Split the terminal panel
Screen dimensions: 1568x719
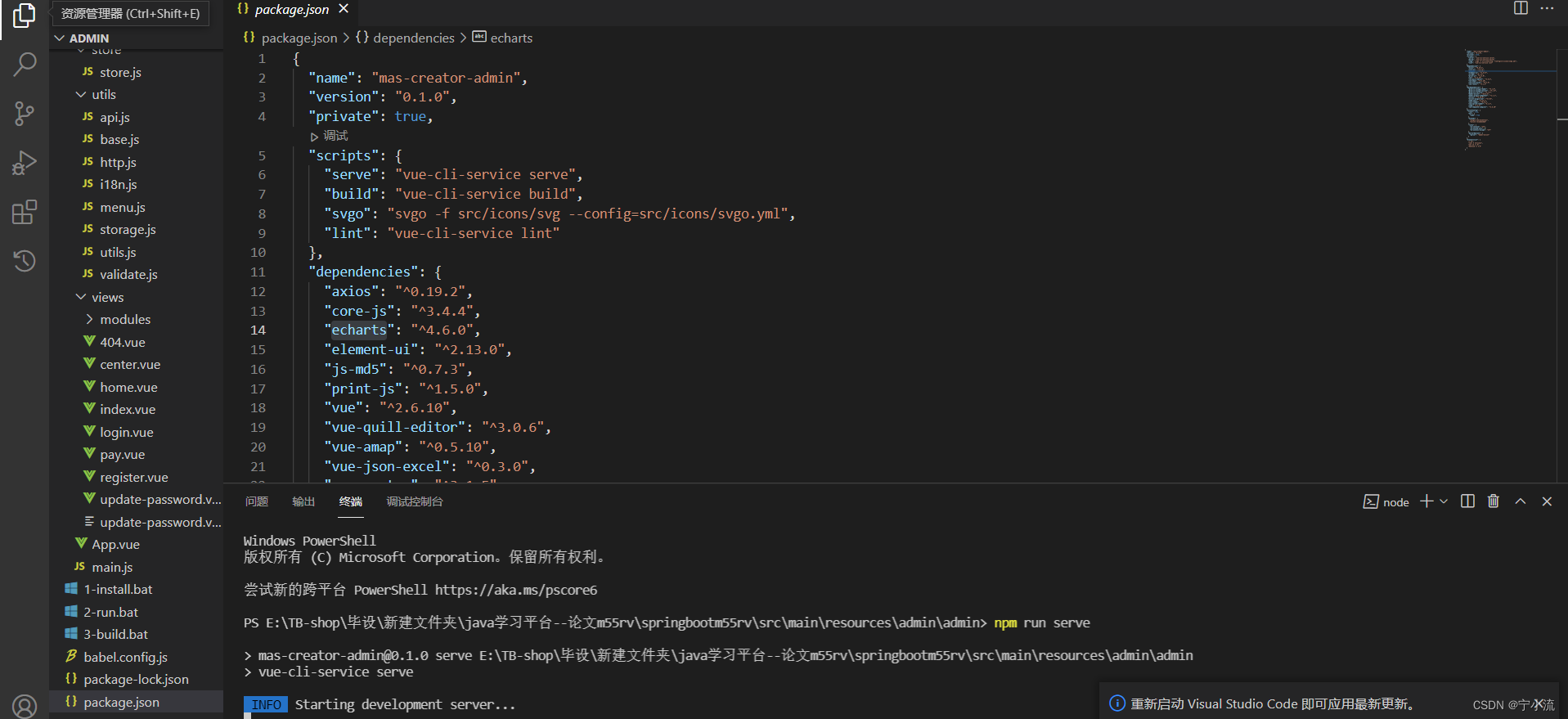click(1467, 501)
